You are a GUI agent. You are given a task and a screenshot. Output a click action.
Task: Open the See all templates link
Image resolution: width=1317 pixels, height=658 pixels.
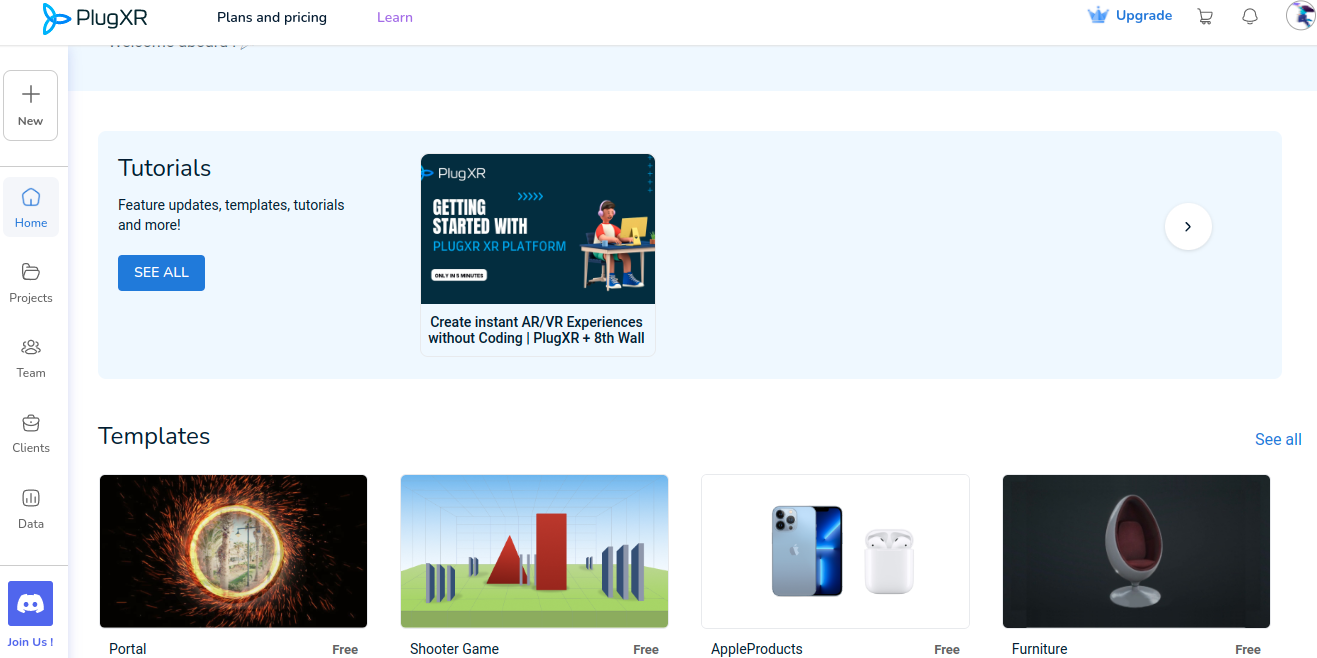point(1278,439)
